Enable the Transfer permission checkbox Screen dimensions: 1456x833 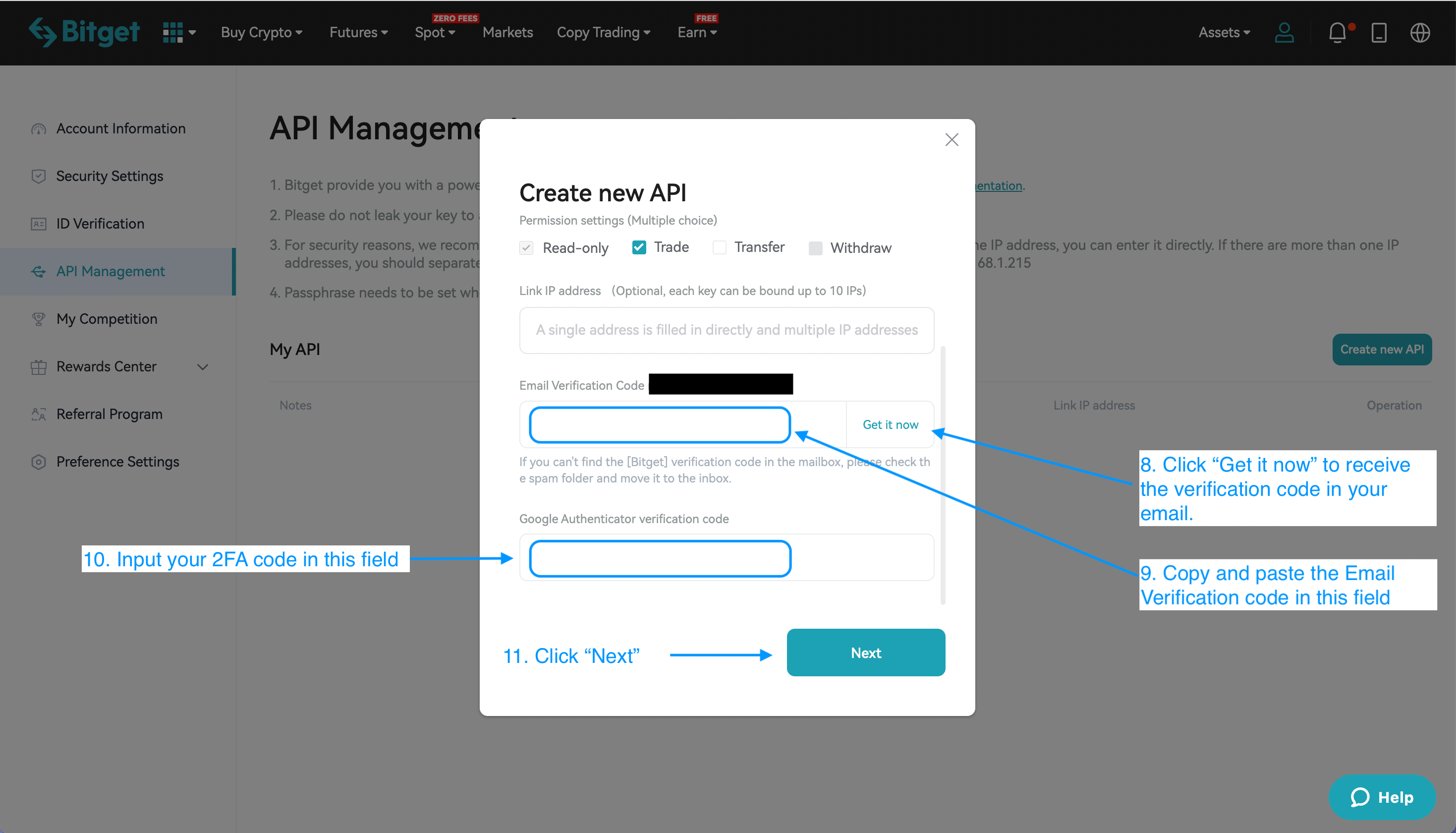point(719,247)
